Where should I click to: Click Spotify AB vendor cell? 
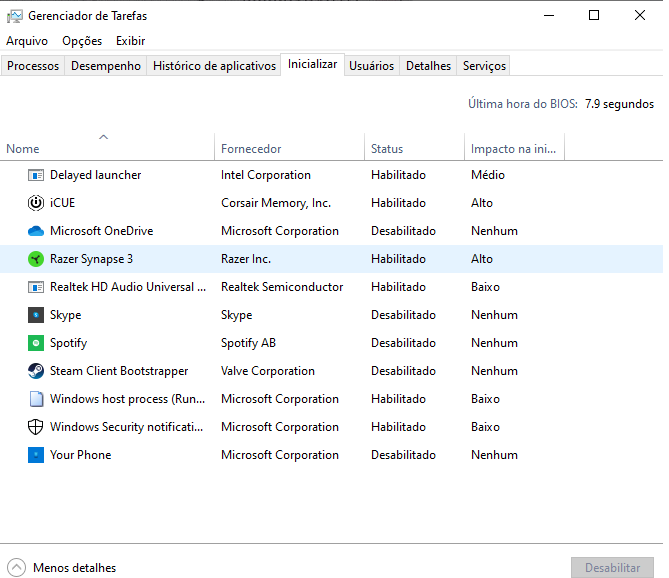coord(248,343)
